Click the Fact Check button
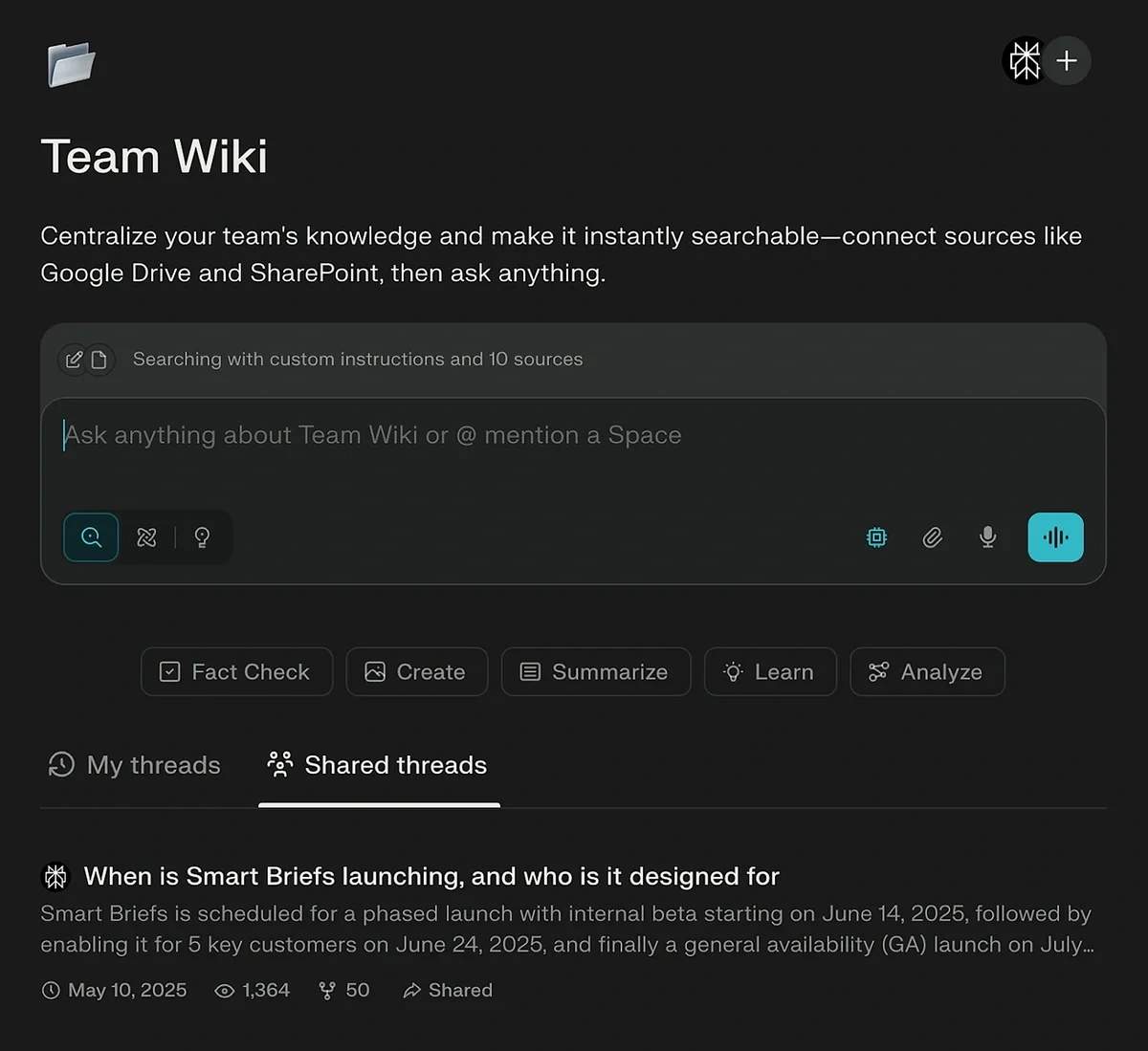Screen dimensions: 1148x1051 pos(236,672)
